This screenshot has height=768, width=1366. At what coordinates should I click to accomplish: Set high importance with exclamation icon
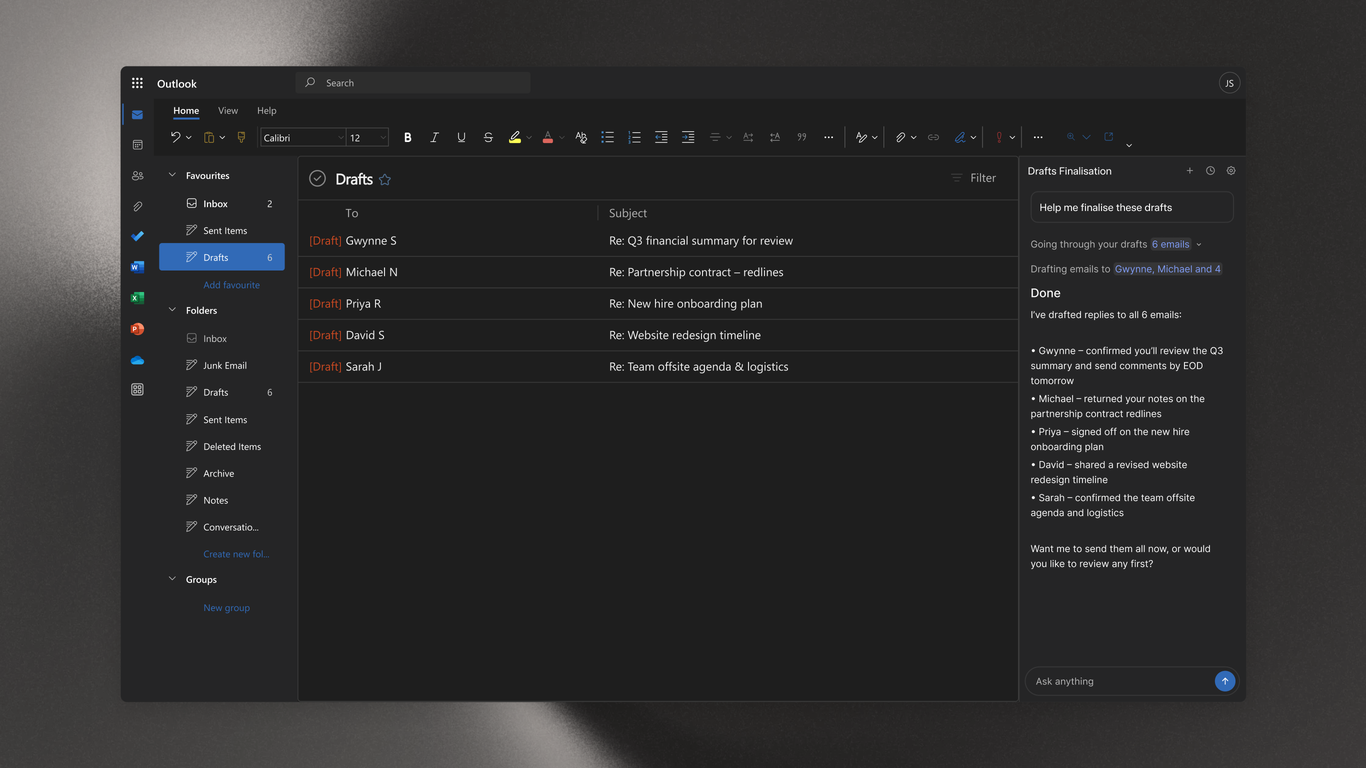click(999, 137)
